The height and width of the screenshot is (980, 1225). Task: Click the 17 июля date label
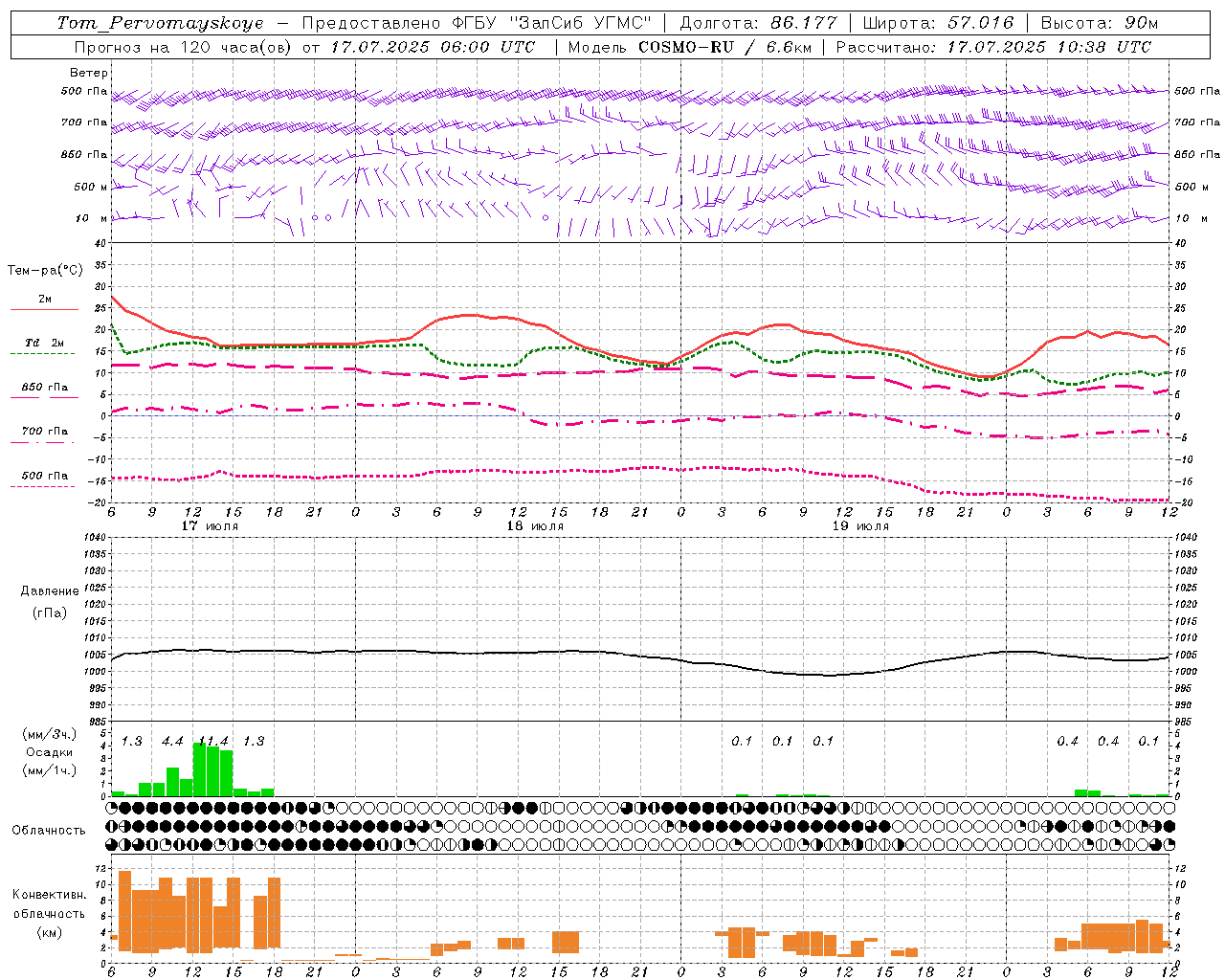click(x=210, y=526)
